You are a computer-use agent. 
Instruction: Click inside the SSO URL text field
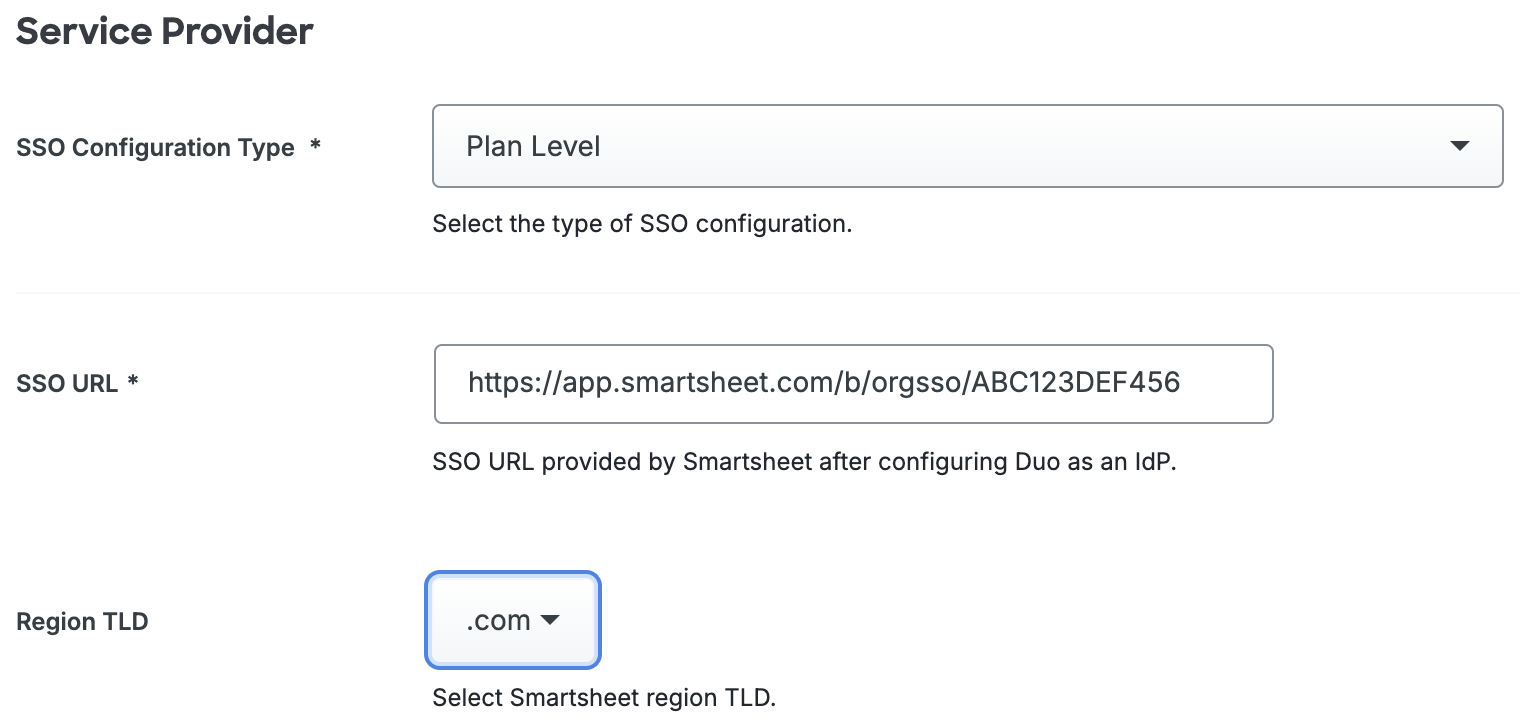tap(853, 384)
